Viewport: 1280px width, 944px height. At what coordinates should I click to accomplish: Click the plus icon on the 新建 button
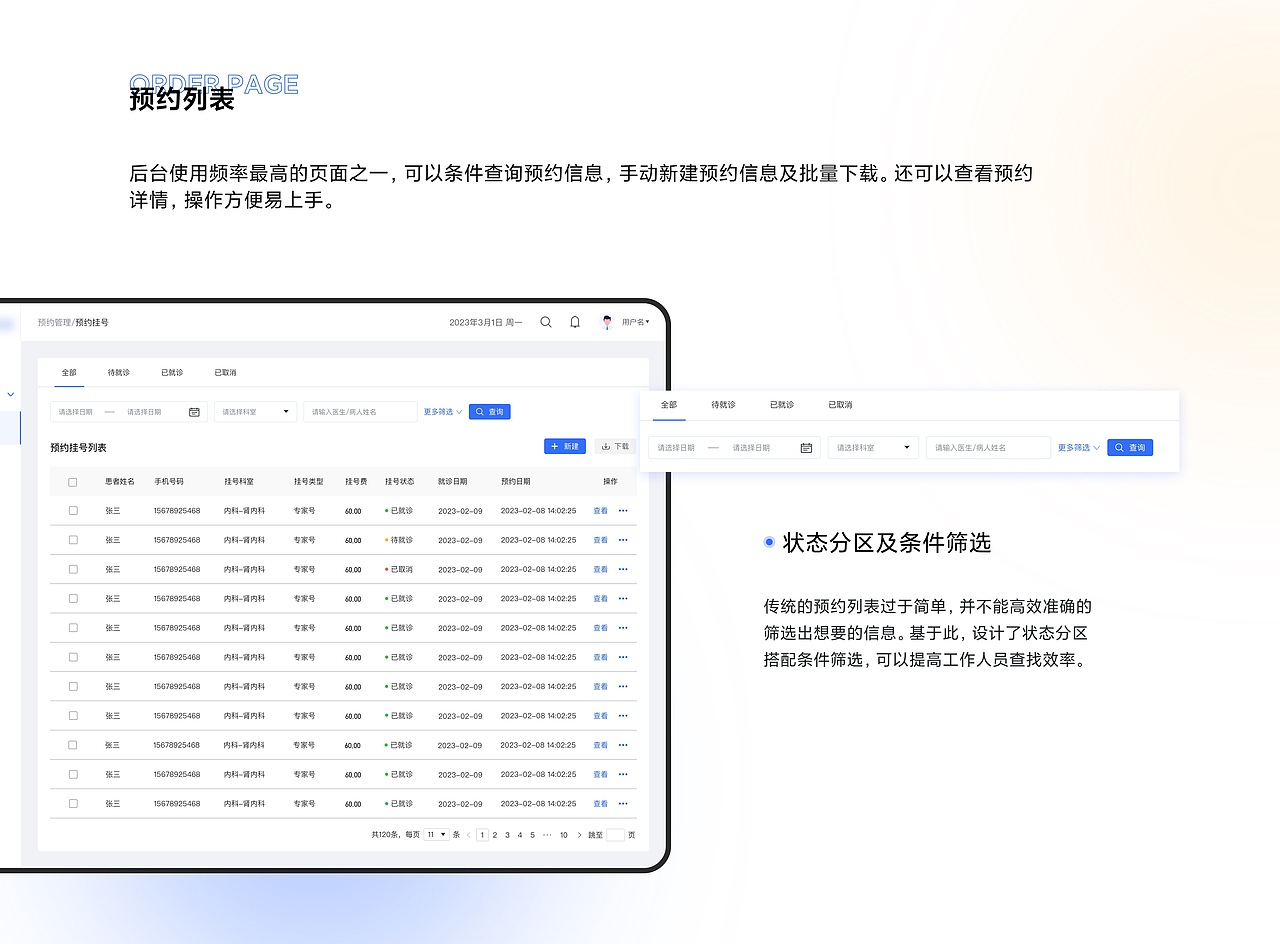[x=553, y=446]
